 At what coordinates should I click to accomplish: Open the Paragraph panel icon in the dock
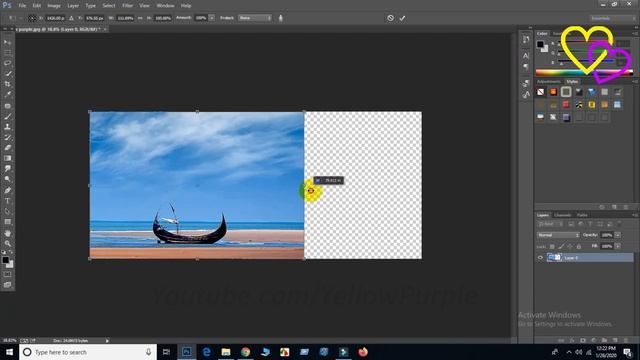526,66
